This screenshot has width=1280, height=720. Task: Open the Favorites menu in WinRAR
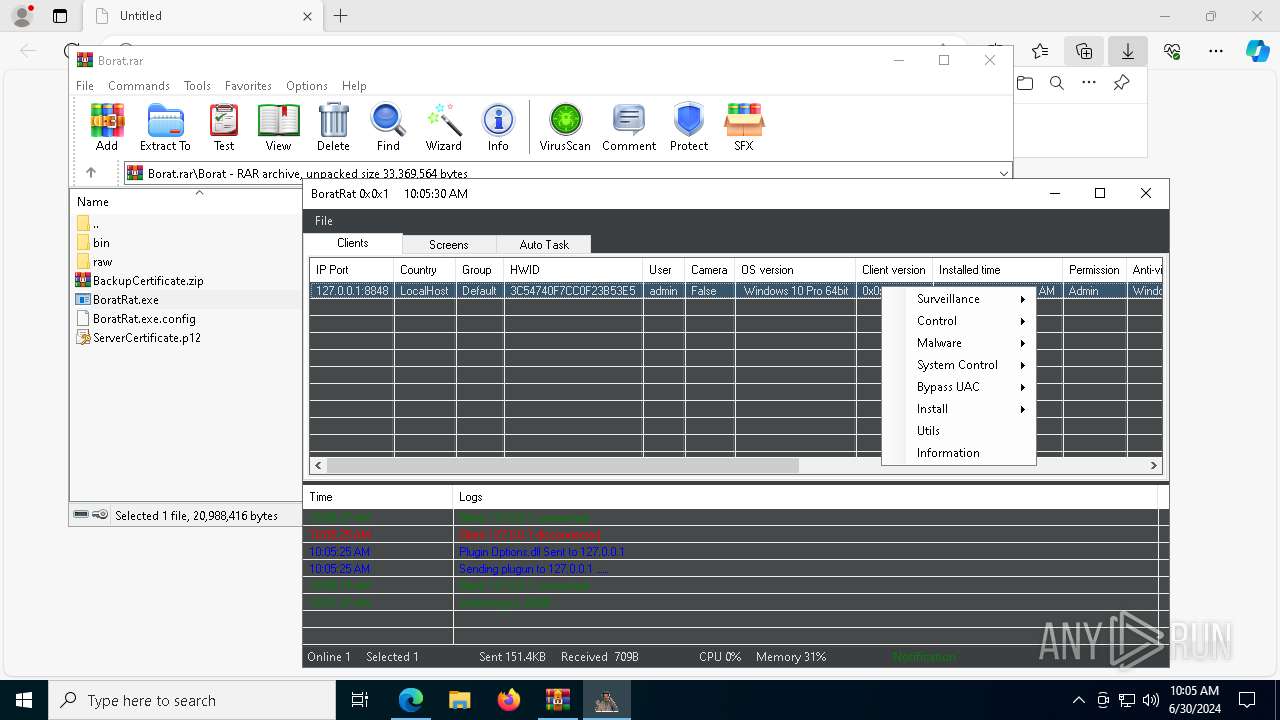(248, 86)
